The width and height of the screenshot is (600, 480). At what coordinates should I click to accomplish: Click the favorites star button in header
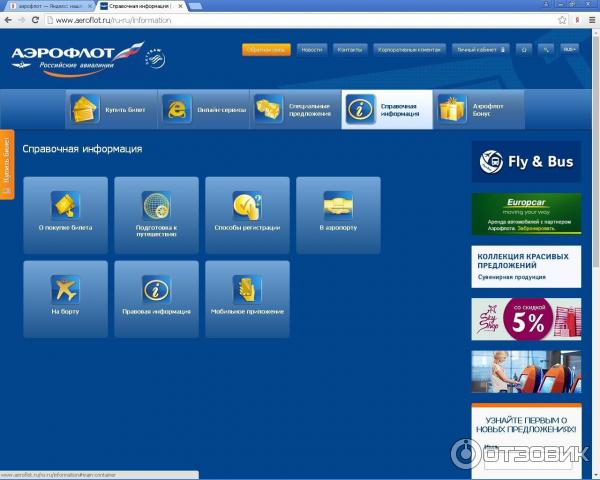pyautogui.click(x=524, y=50)
